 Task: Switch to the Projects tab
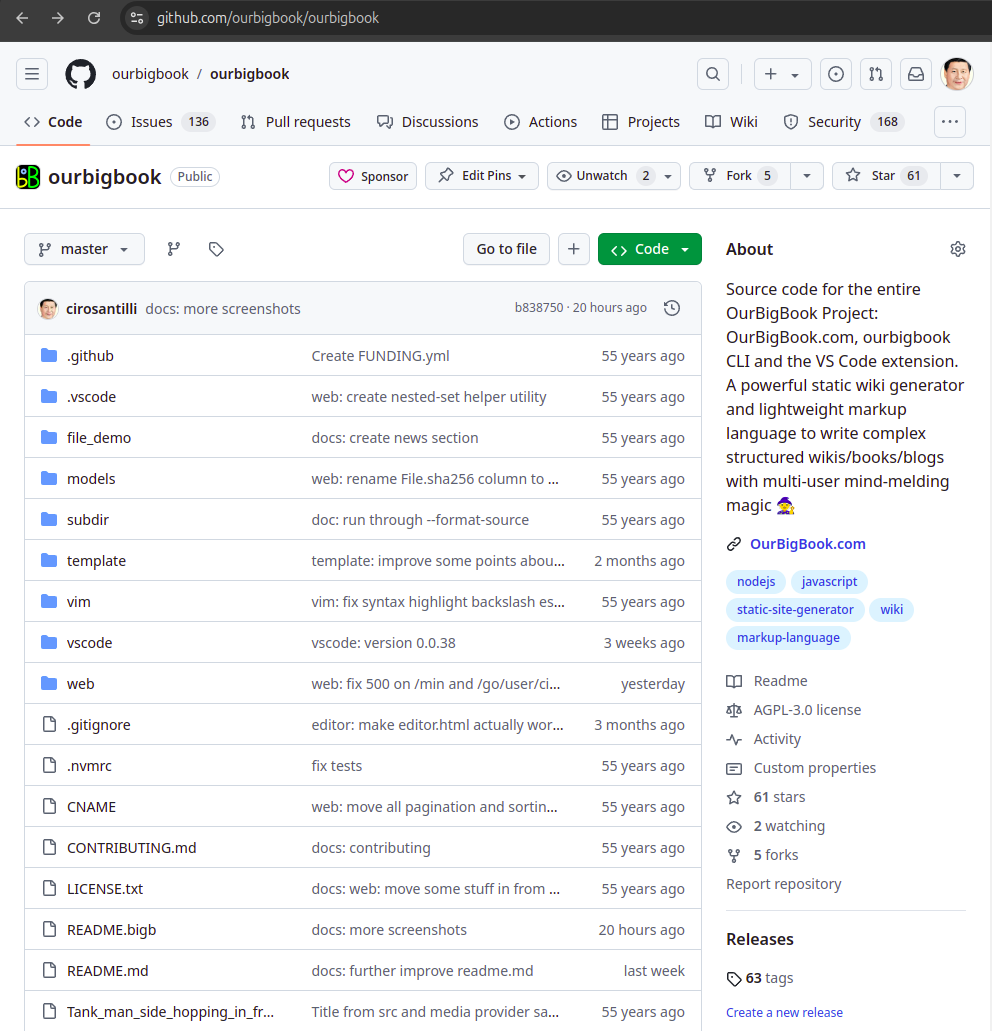click(641, 122)
